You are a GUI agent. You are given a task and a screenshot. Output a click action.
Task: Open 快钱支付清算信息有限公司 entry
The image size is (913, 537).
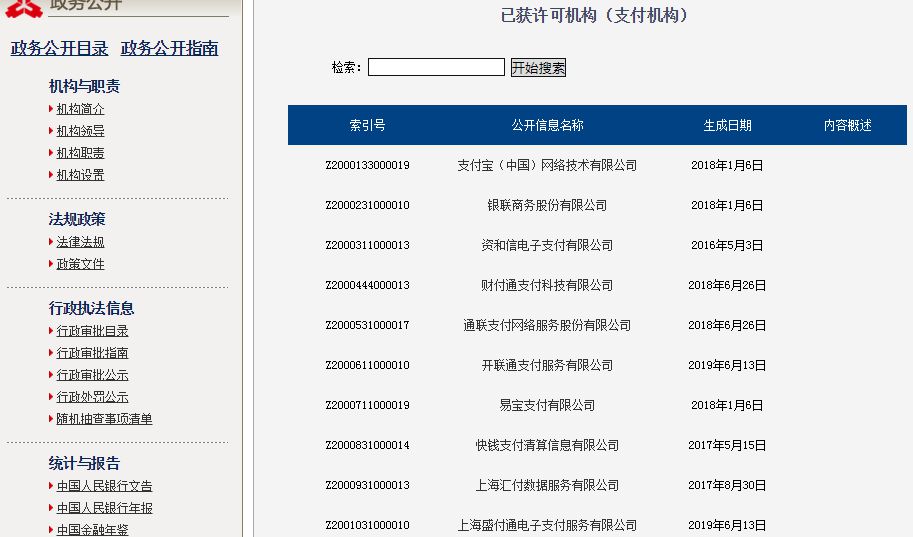547,445
